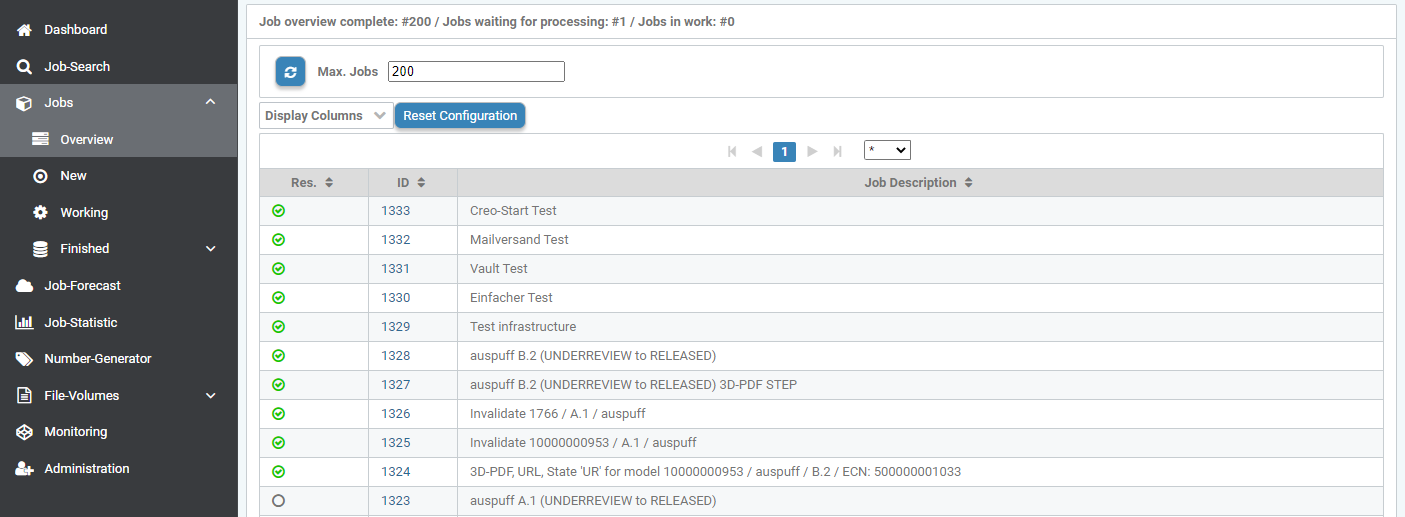Select the Working jobs menu item
Image resolution: width=1405 pixels, height=517 pixels.
click(84, 213)
